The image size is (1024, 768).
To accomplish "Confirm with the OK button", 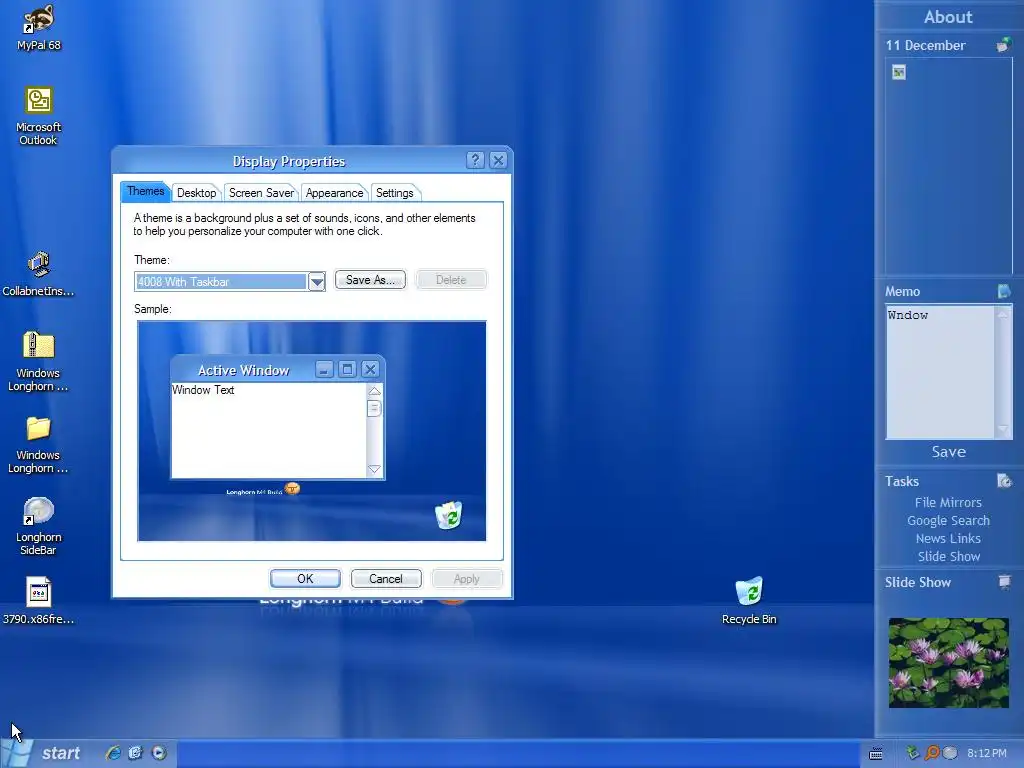I will [305, 579].
